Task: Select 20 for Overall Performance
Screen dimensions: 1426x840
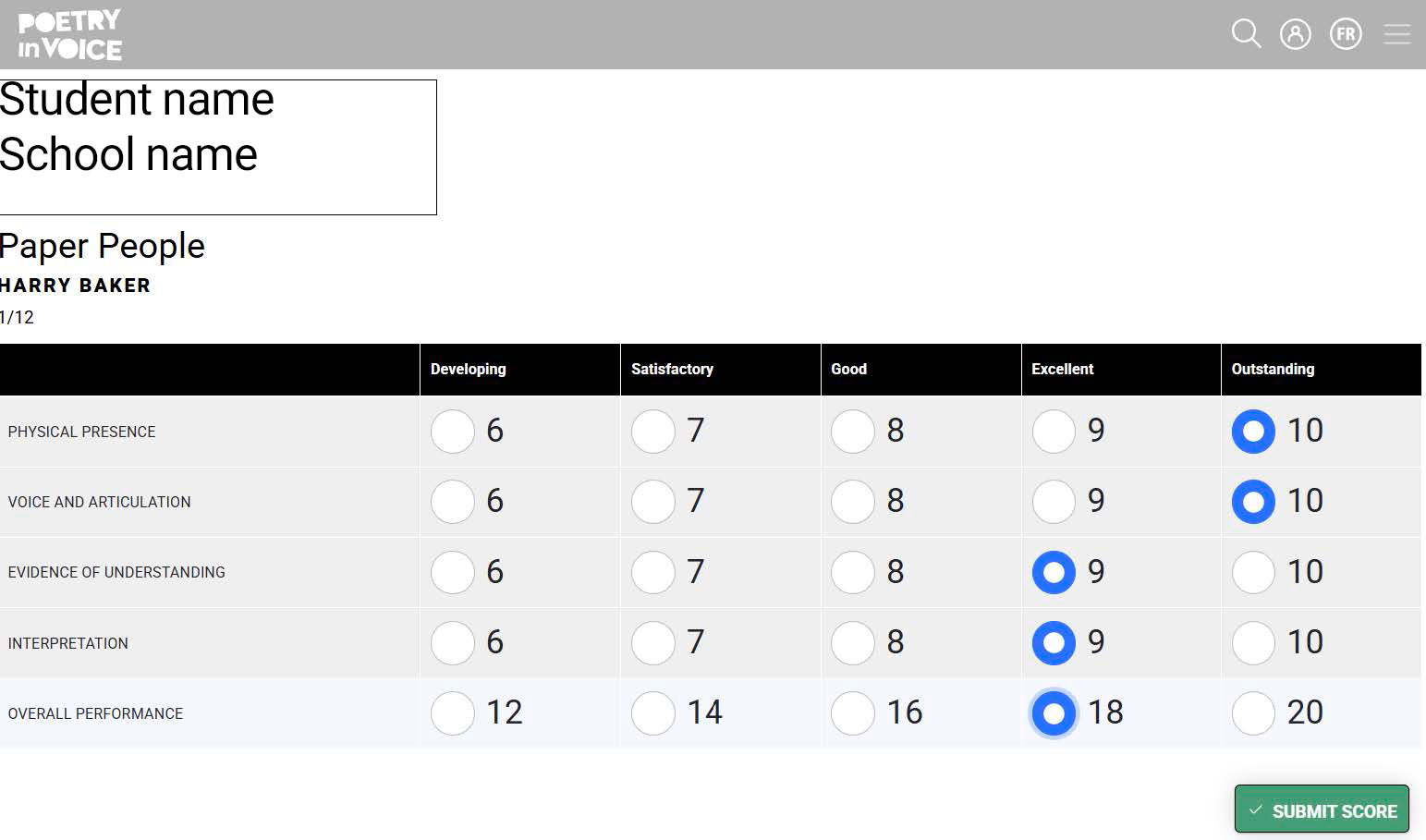Action: [x=1253, y=713]
